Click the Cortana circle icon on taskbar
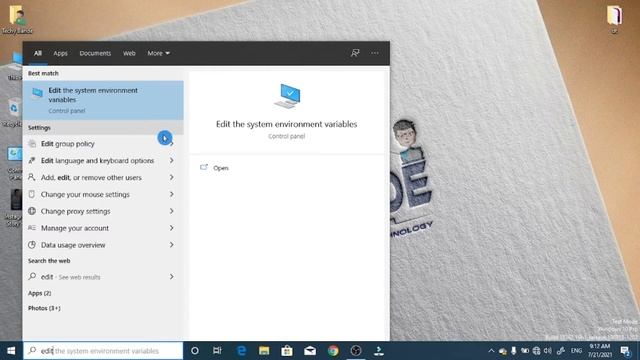 [195, 351]
